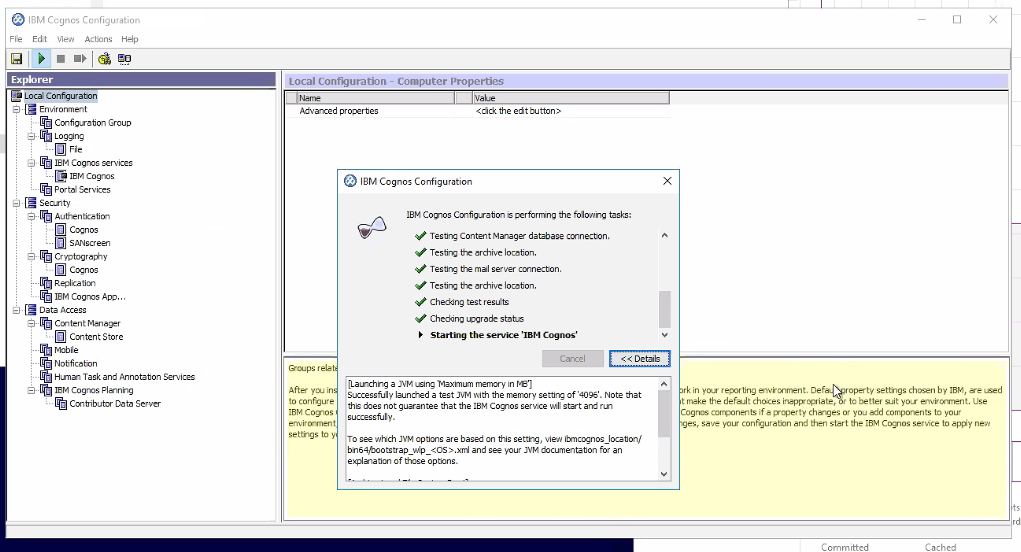The image size is (1021, 552).
Task: Collapse the Cryptography node
Action: pos(31,257)
